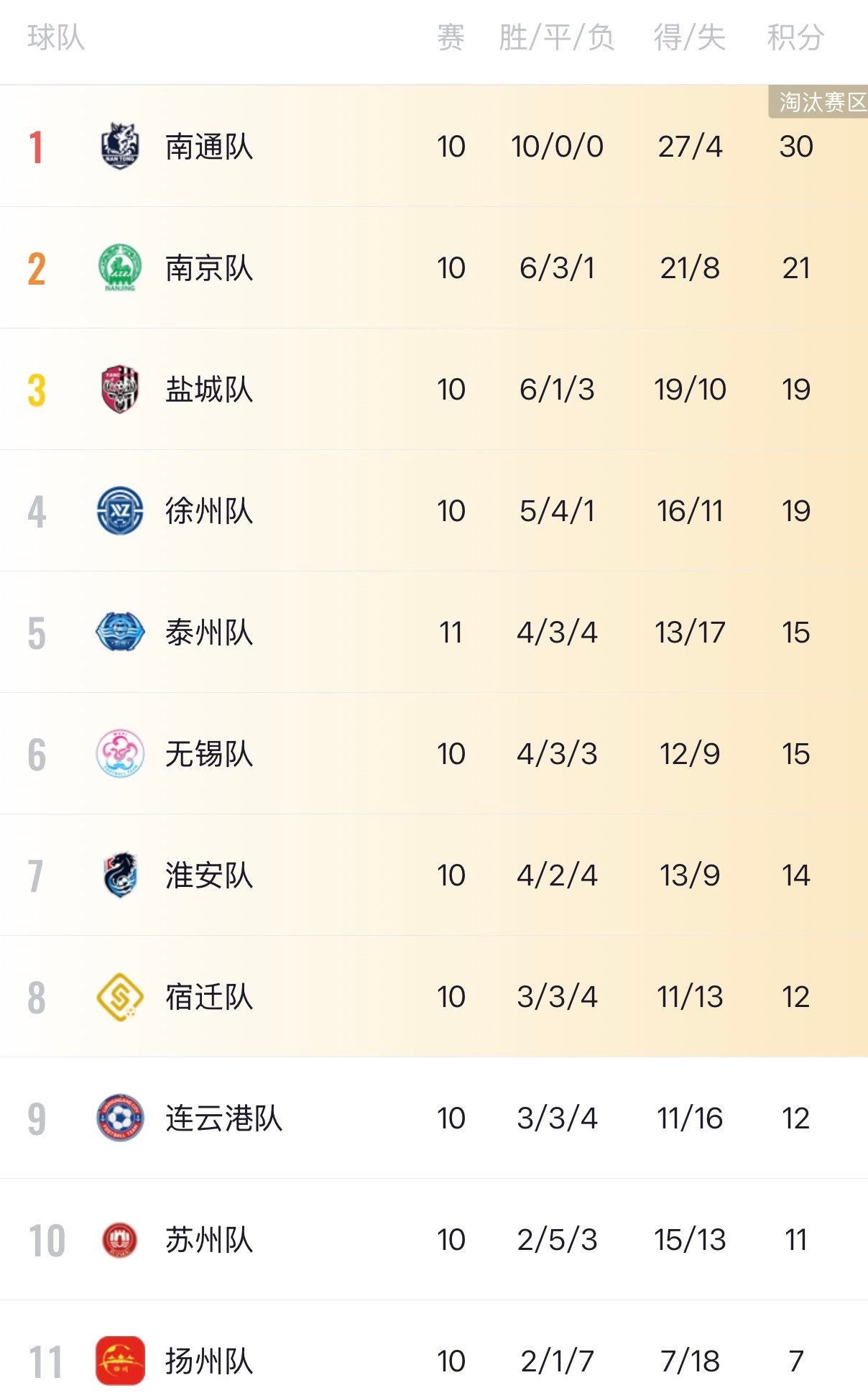This screenshot has height=1398, width=868.
Task: Tap the 胜/平/负 column header
Action: 557,37
